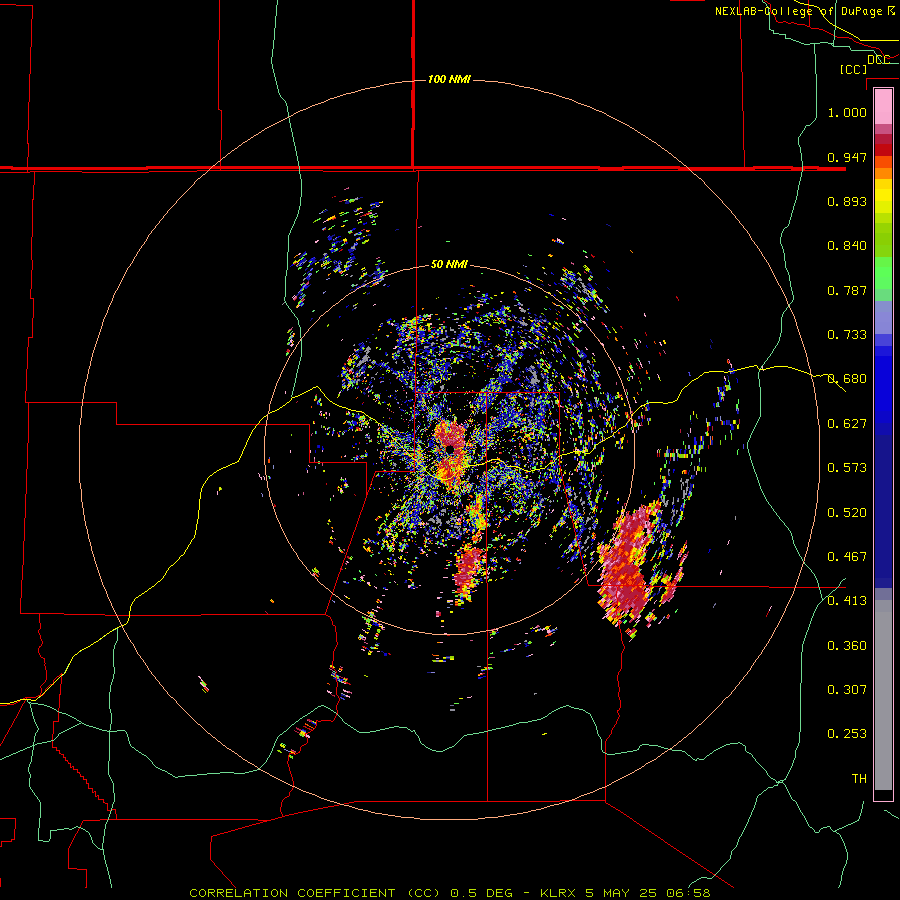This screenshot has width=900, height=900.
Task: Select the 0.893 scale value
Action: 847,201
